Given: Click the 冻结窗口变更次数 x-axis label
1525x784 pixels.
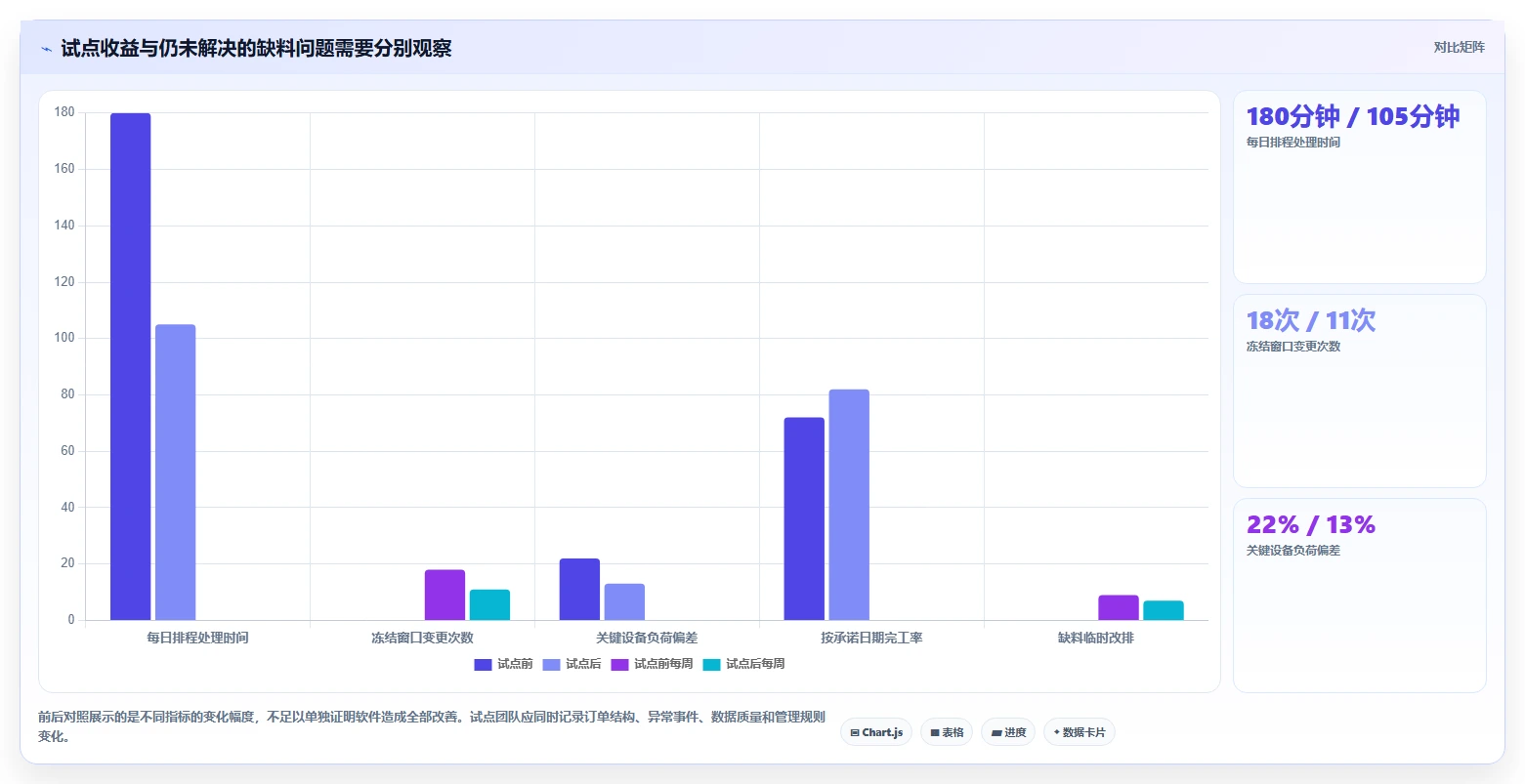Looking at the screenshot, I should click(x=422, y=638).
